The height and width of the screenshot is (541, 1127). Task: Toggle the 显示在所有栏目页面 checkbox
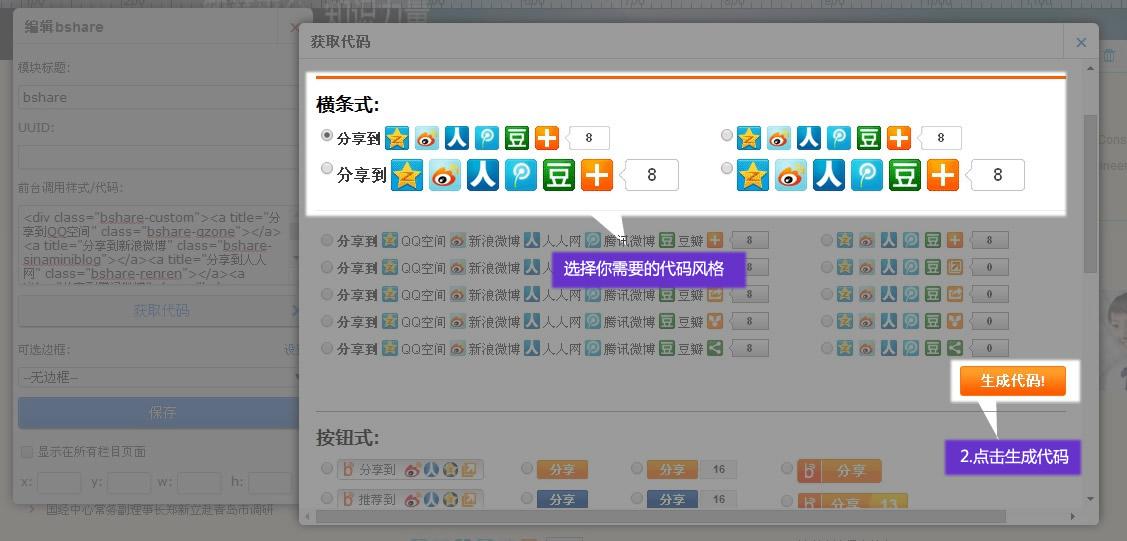tap(27, 451)
